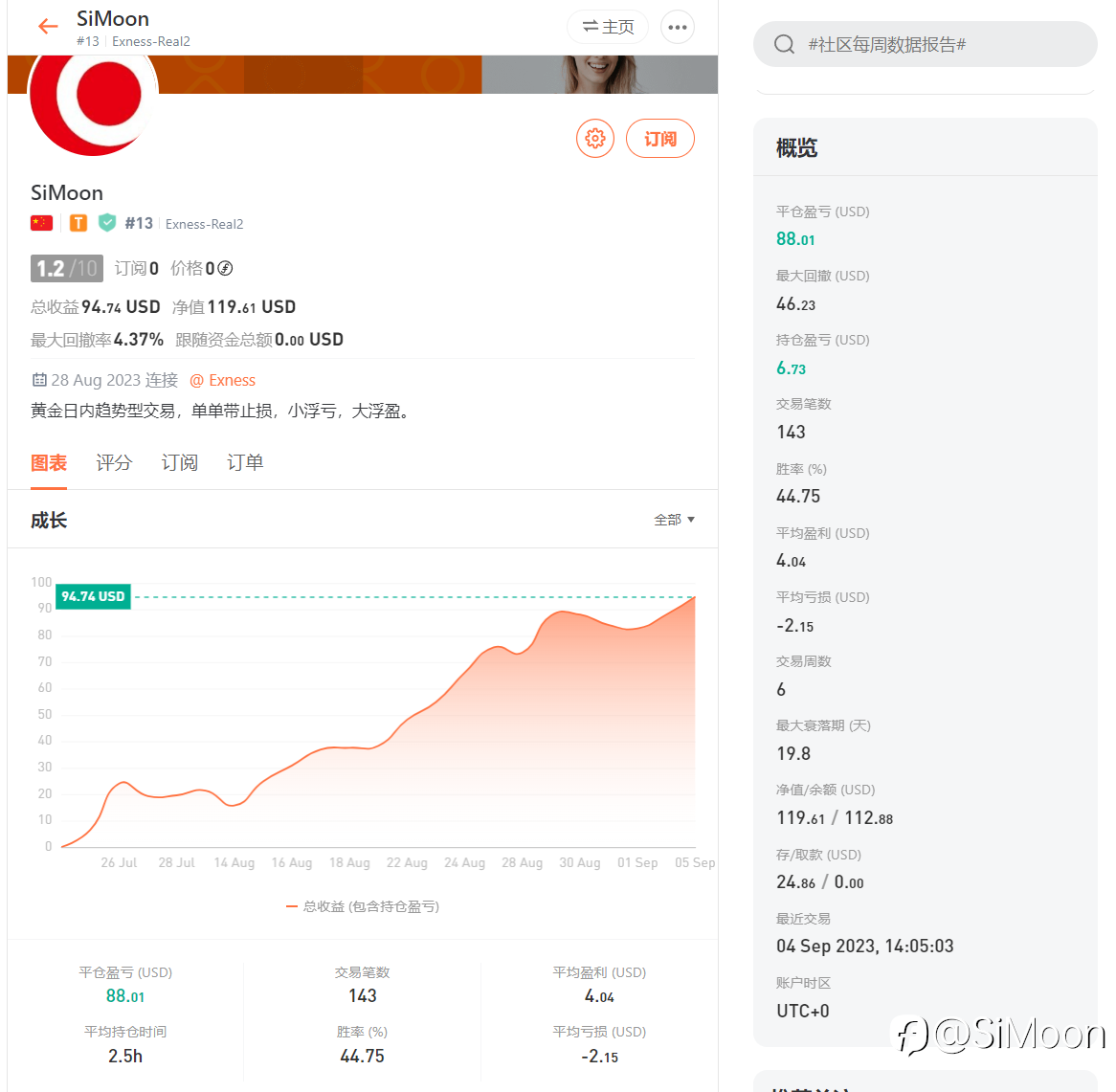Click the green verified shield icon
This screenshot has width=1116, height=1092.
pos(107,223)
